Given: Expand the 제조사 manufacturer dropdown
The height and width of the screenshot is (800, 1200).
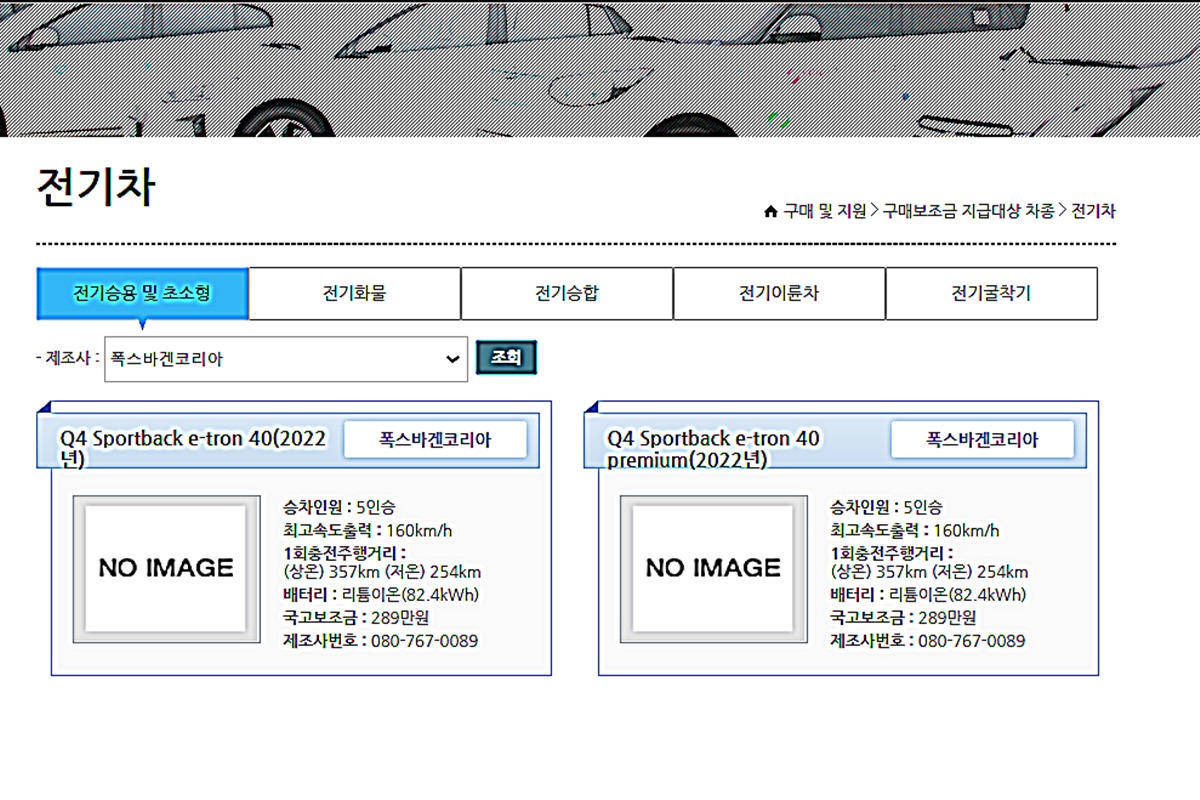Looking at the screenshot, I should point(286,359).
